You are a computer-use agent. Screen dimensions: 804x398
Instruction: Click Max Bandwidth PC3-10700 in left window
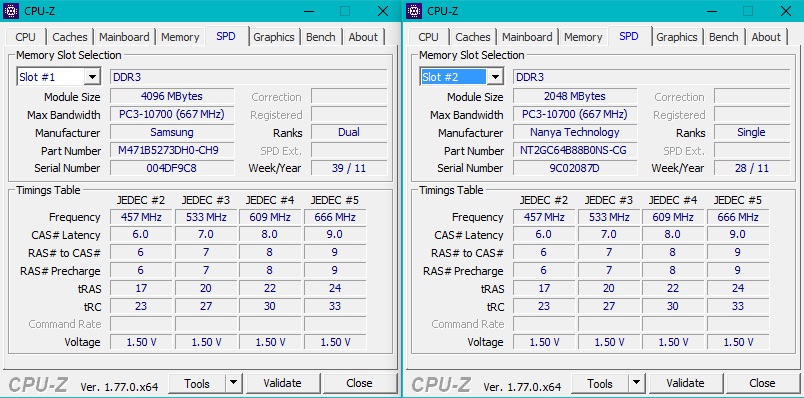[x=172, y=114]
